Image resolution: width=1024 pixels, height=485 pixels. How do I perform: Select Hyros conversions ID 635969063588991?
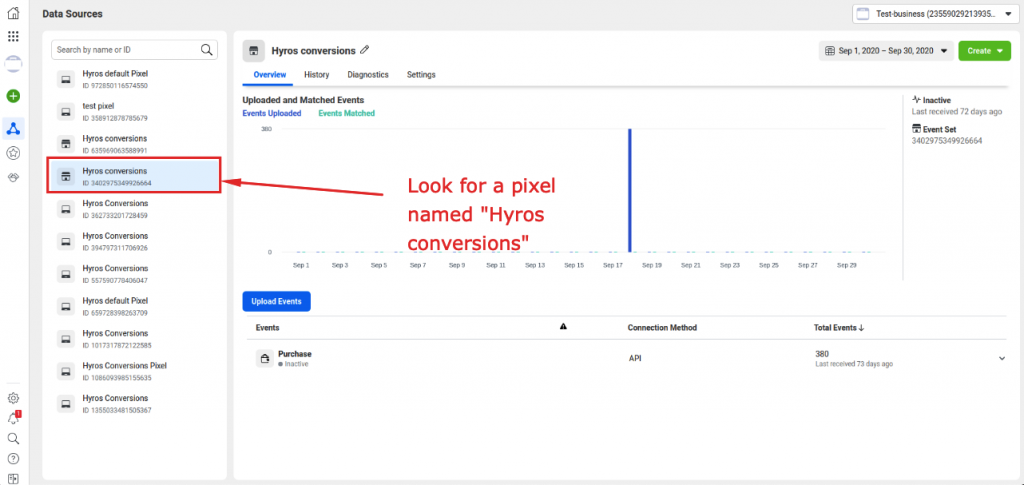(x=135, y=144)
